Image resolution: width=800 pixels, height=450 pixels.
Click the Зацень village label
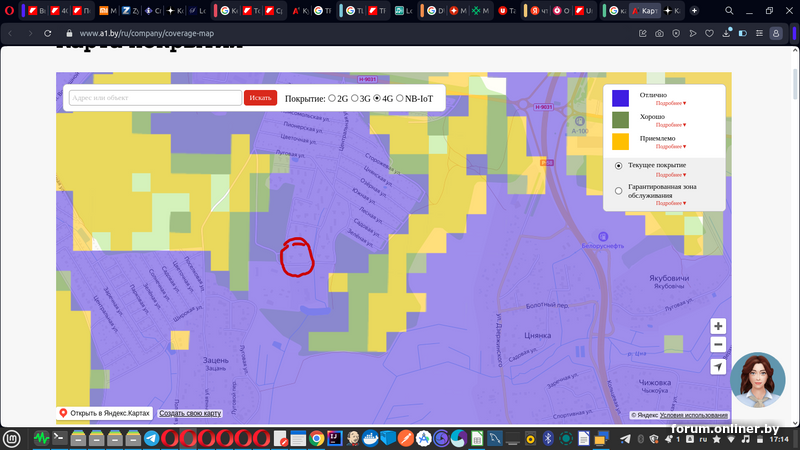pyautogui.click(x=215, y=360)
